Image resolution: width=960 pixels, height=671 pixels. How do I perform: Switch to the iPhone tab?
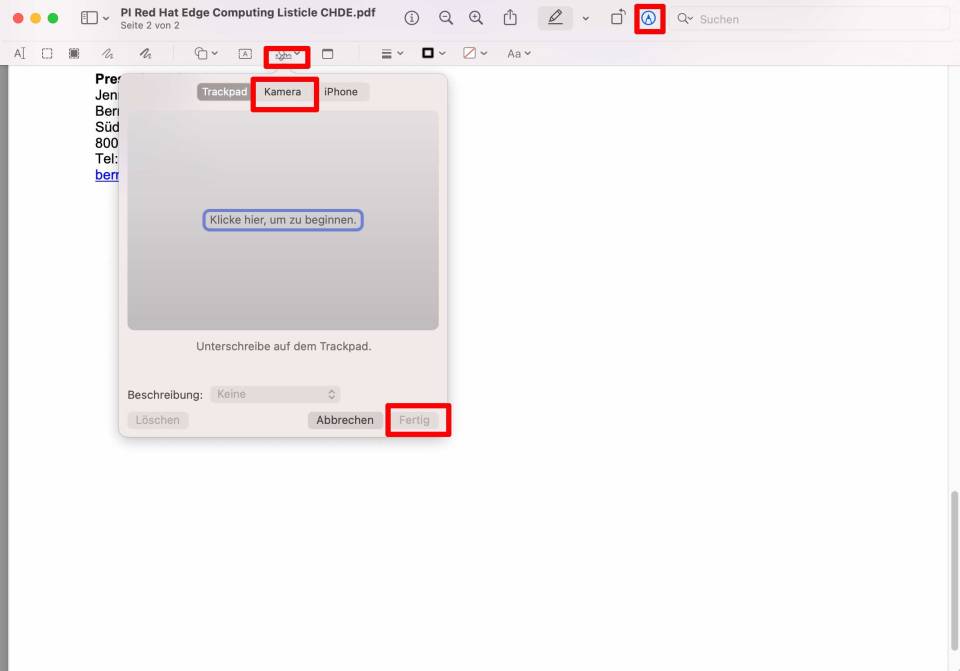tap(341, 92)
